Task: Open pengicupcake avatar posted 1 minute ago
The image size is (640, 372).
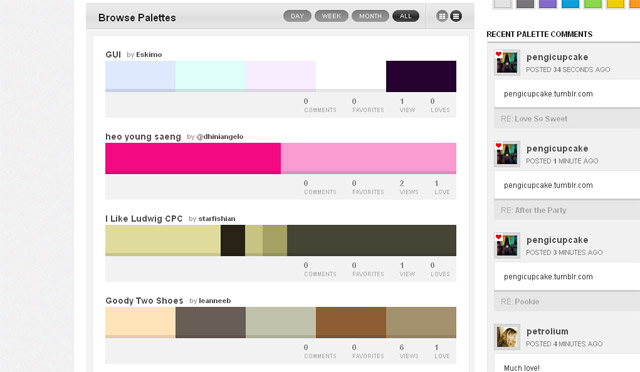Action: (507, 154)
